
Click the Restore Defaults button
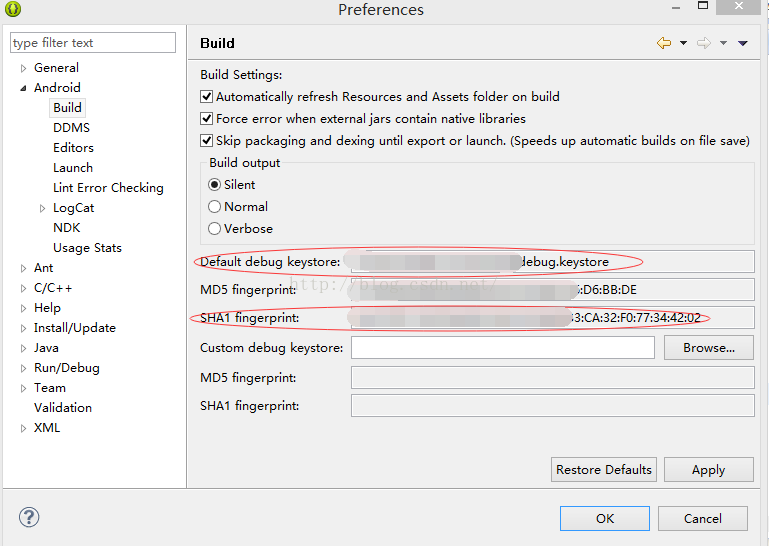[x=604, y=470]
